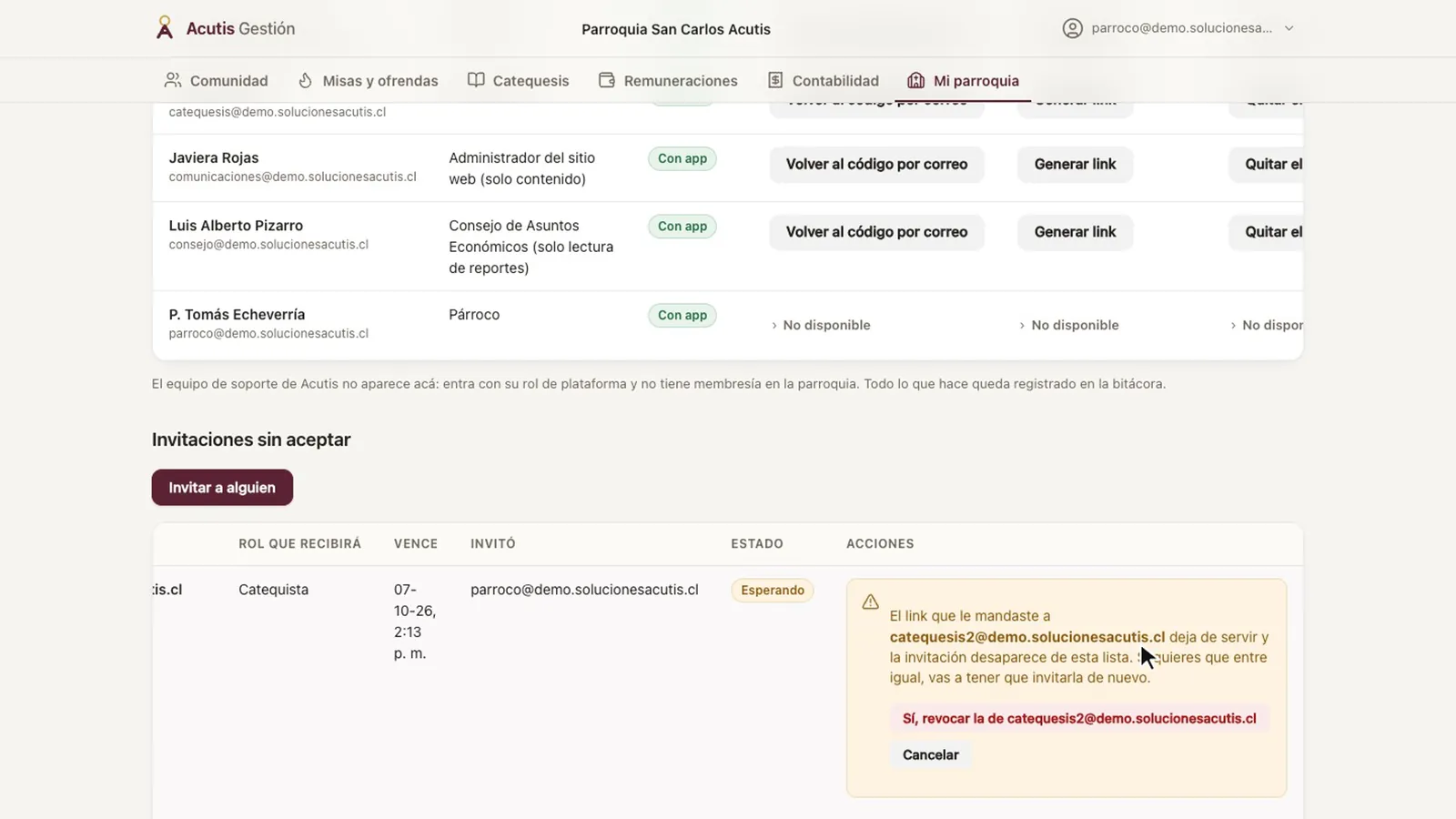Click the Acutis Gestión logo icon
Viewport: 1456px width, 819px height.
(164, 28)
